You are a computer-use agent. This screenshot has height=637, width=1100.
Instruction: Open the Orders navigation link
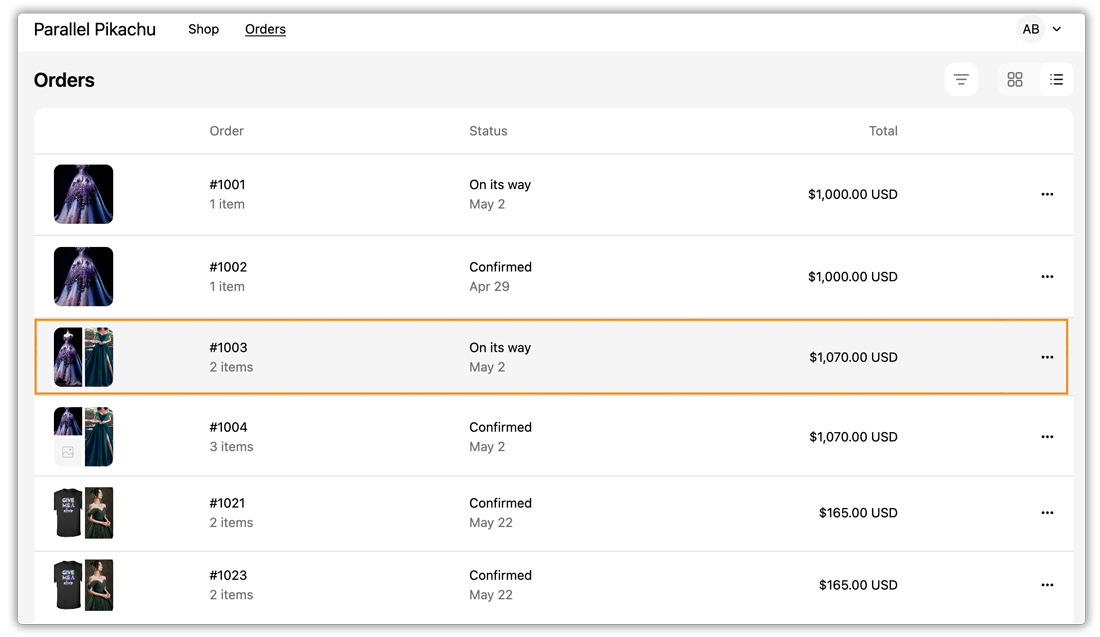tap(265, 29)
